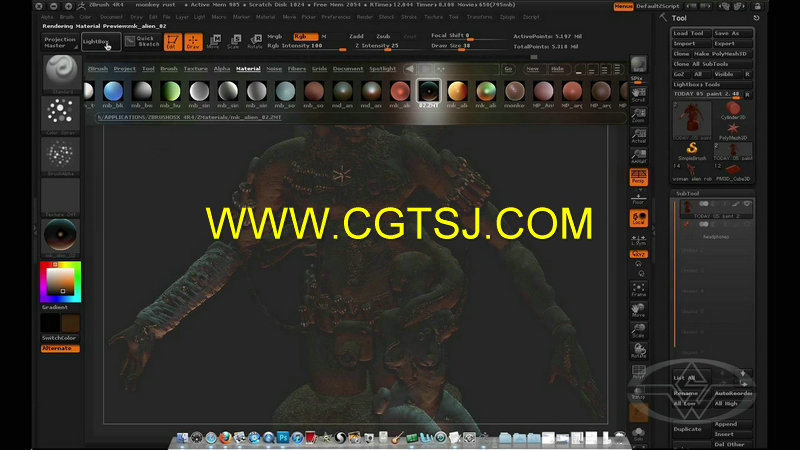Screen dimensions: 800x450
Task: Toggle Draw mode
Action: (193, 42)
